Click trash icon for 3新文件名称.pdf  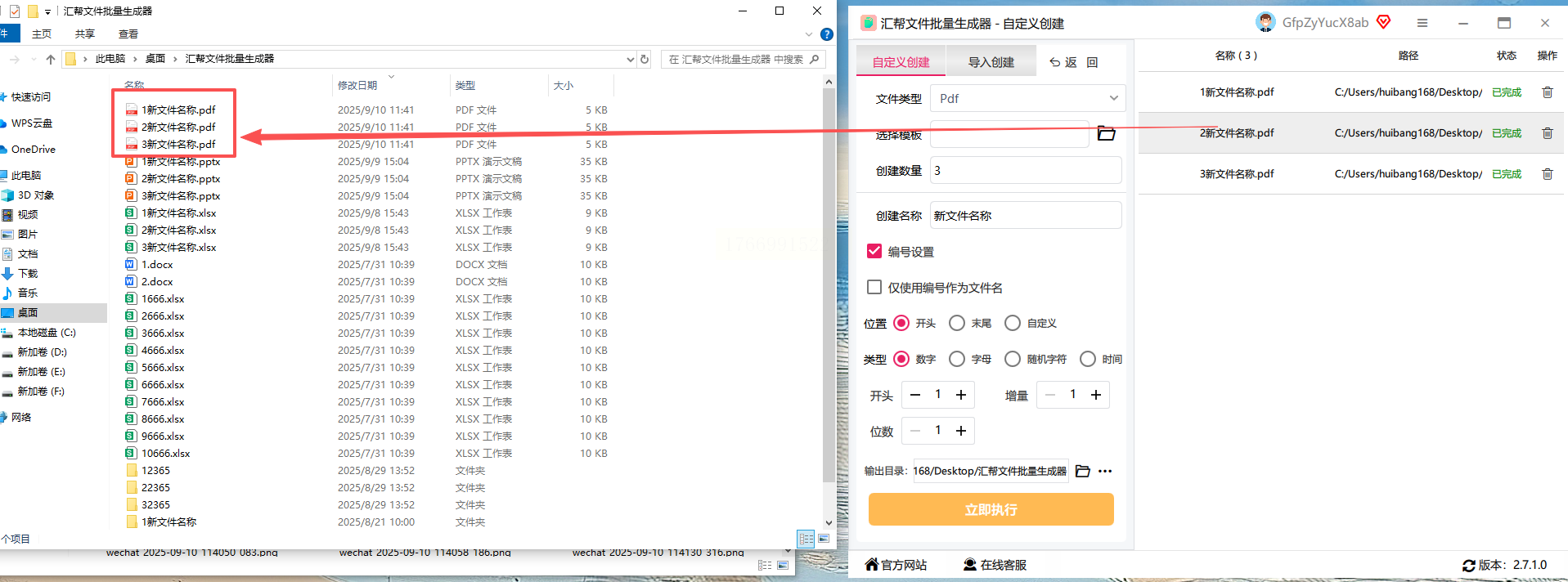pyautogui.click(x=1547, y=174)
